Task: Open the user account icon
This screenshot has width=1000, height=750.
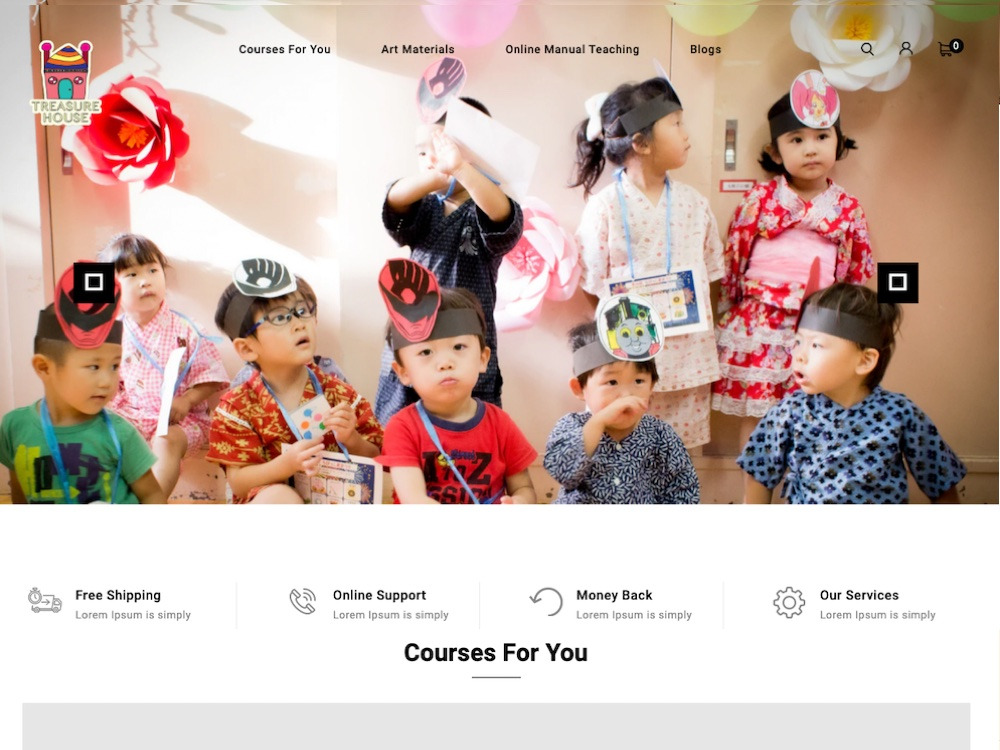Action: (906, 49)
